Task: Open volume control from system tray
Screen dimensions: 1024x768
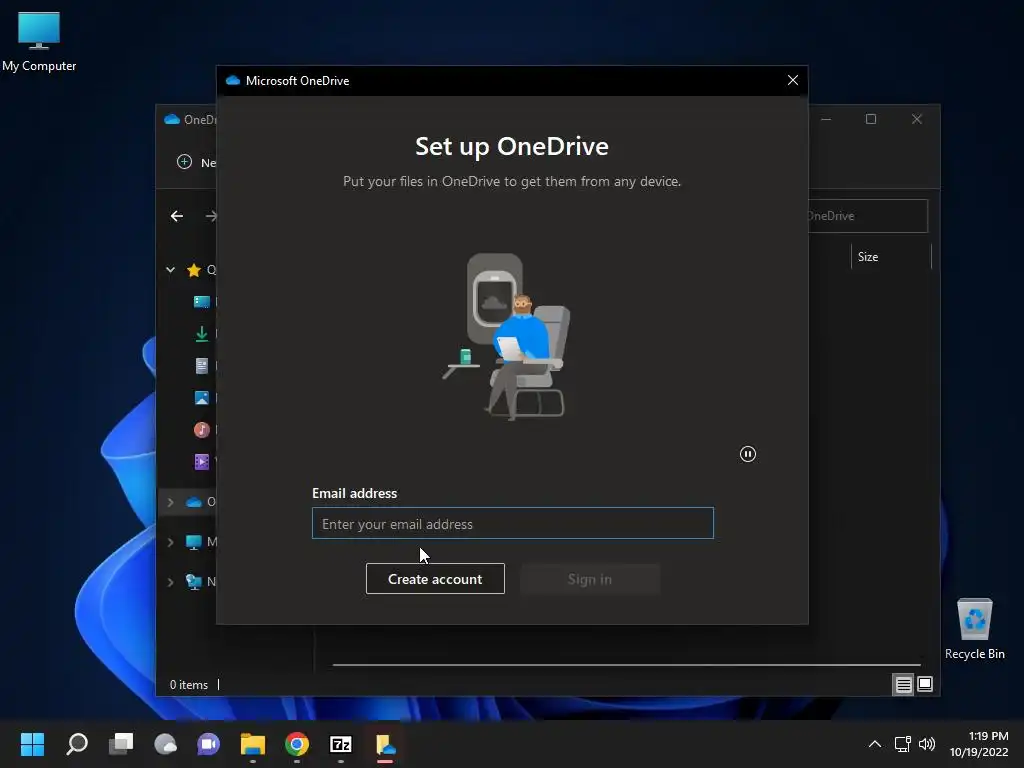Action: click(x=927, y=744)
